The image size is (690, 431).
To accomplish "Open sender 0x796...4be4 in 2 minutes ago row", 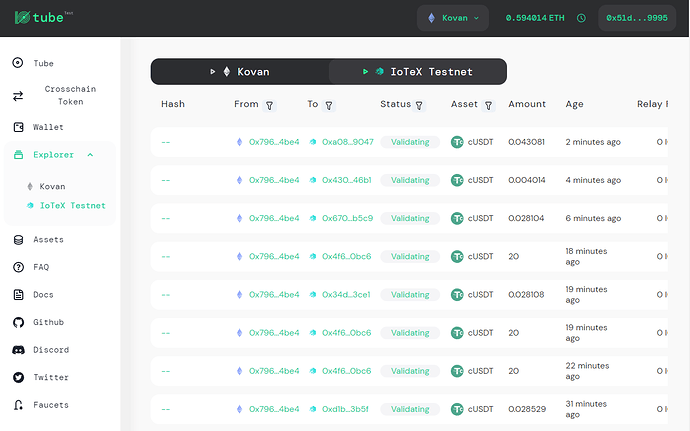I will [274, 142].
